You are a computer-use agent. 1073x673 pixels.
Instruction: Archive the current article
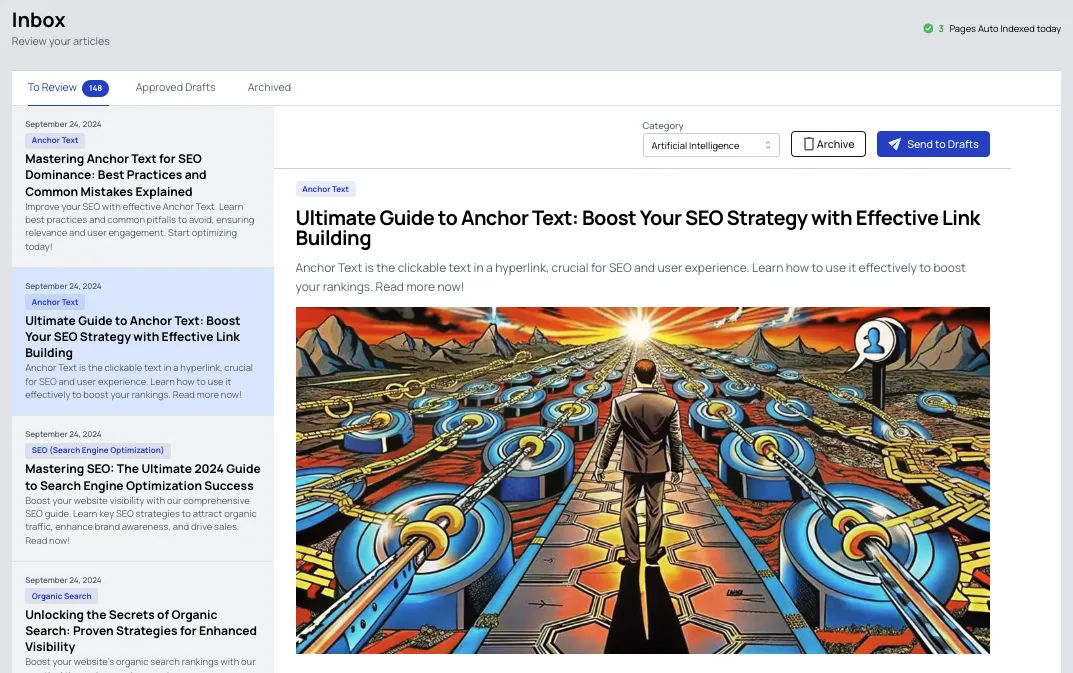[828, 144]
